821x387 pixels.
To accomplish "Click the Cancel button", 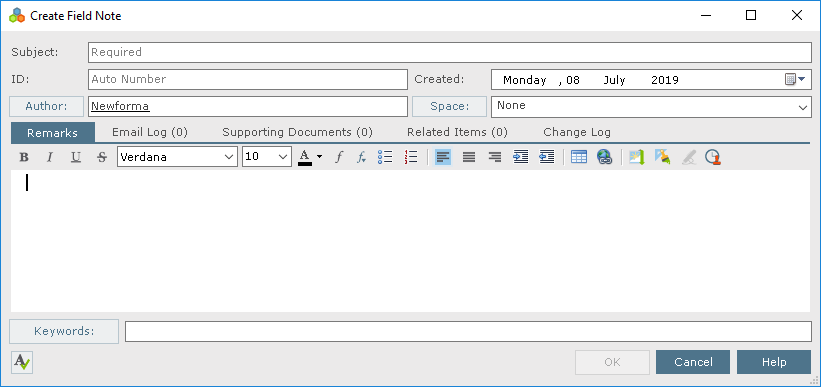I will coord(693,362).
